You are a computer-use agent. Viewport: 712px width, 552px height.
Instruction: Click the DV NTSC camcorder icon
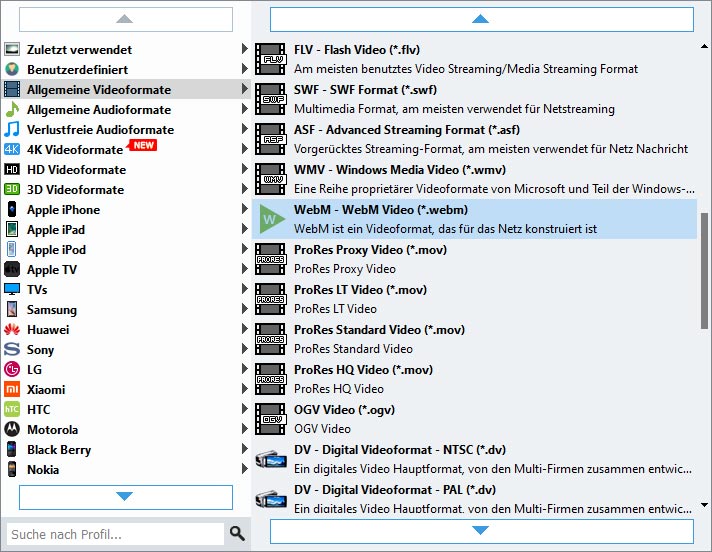[x=270, y=459]
